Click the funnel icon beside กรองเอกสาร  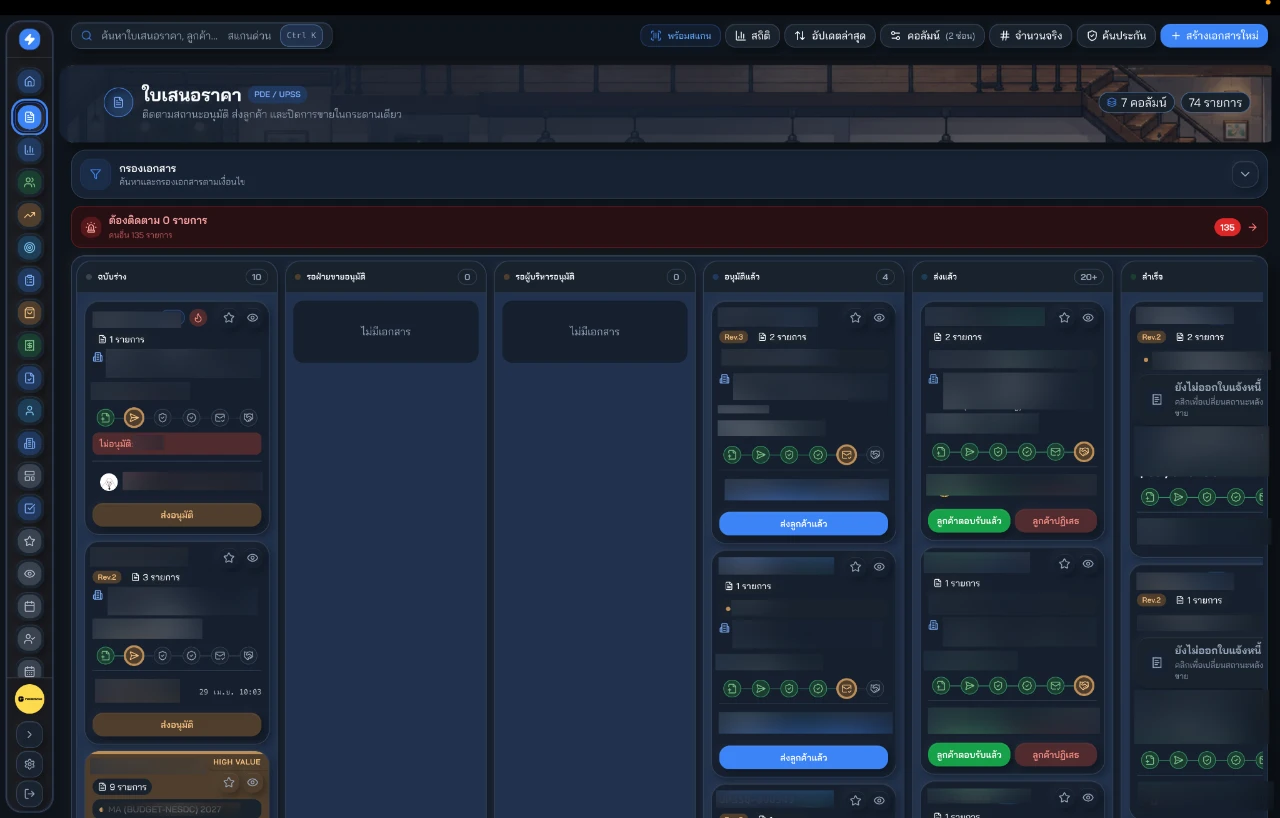[96, 174]
